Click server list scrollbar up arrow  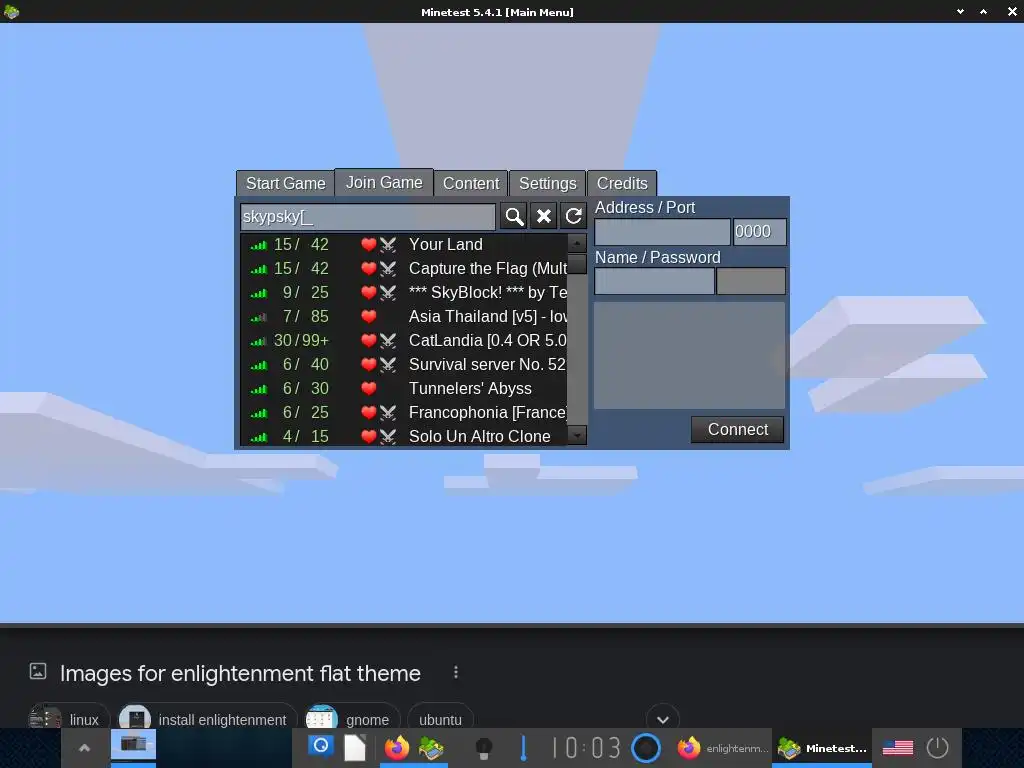tap(577, 244)
